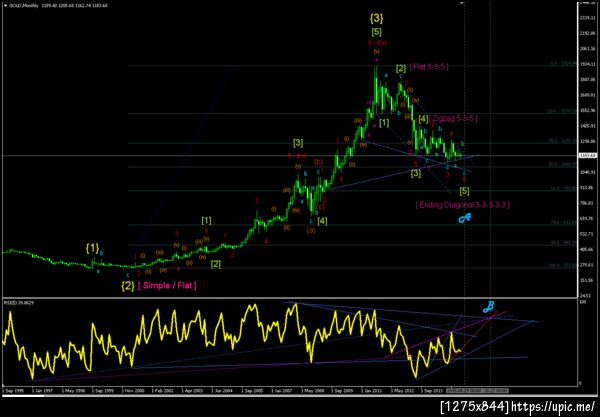Select the '[ Flat 3-3-5 ]' annotation

coord(429,67)
